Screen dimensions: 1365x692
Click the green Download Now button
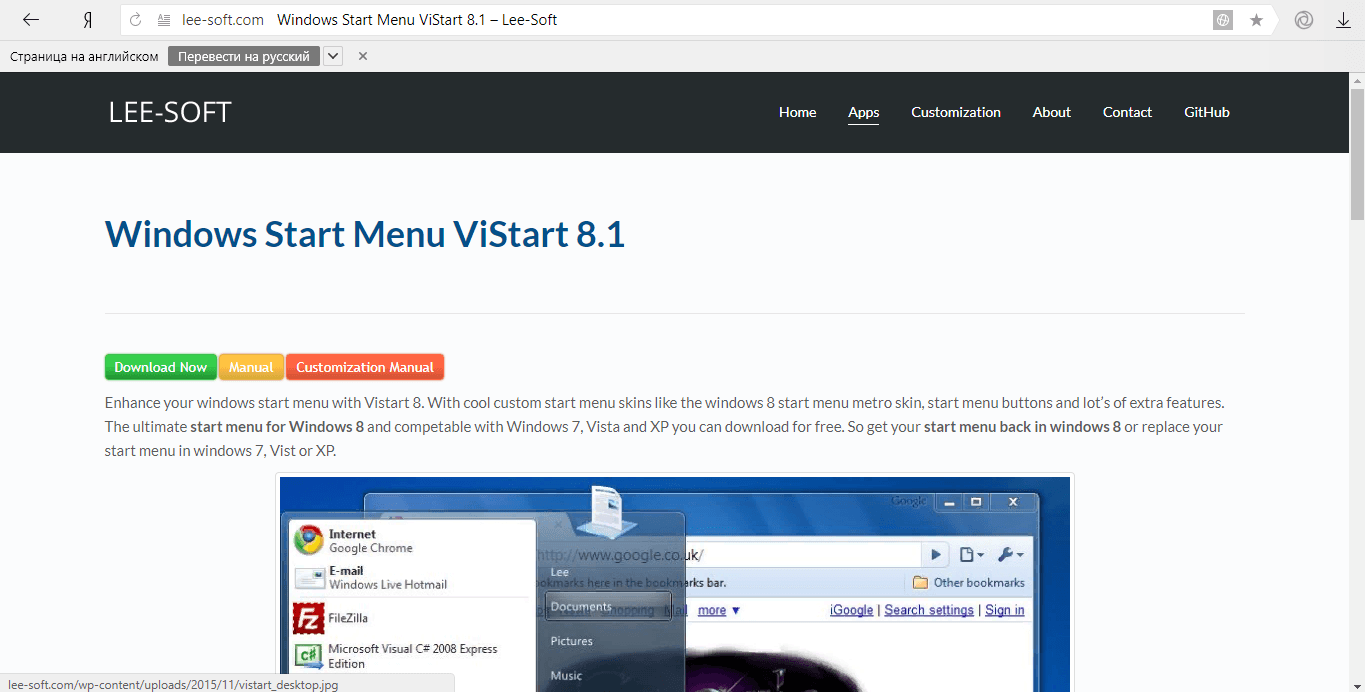point(161,367)
